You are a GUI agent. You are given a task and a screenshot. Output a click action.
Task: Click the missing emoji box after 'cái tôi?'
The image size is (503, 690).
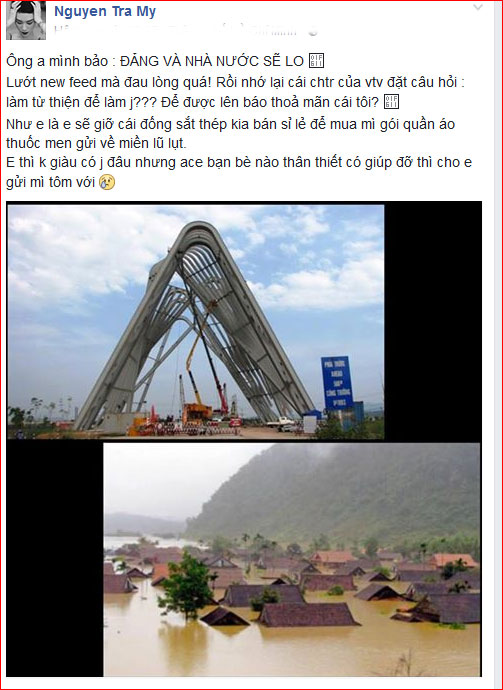(x=392, y=101)
